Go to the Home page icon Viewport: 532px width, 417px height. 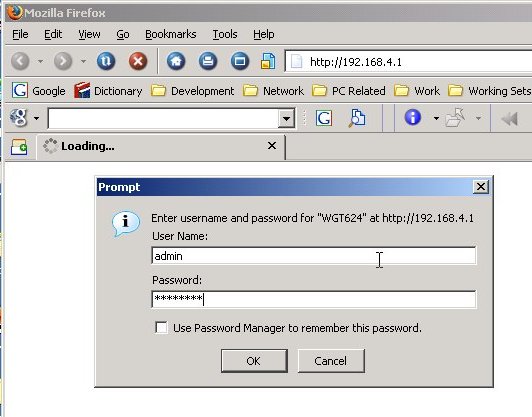click(176, 61)
